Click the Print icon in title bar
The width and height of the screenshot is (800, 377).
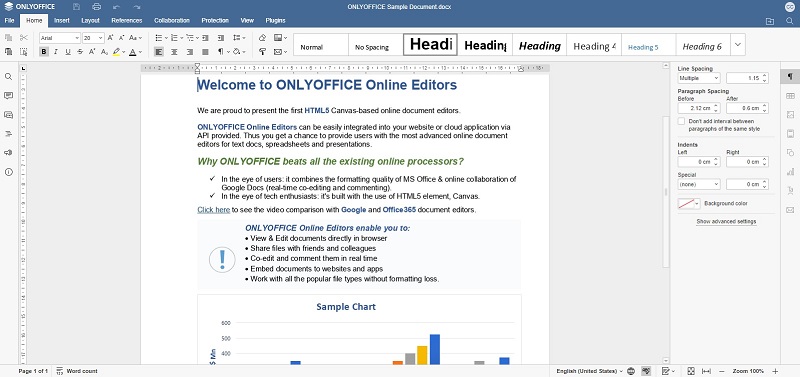coord(97,7)
